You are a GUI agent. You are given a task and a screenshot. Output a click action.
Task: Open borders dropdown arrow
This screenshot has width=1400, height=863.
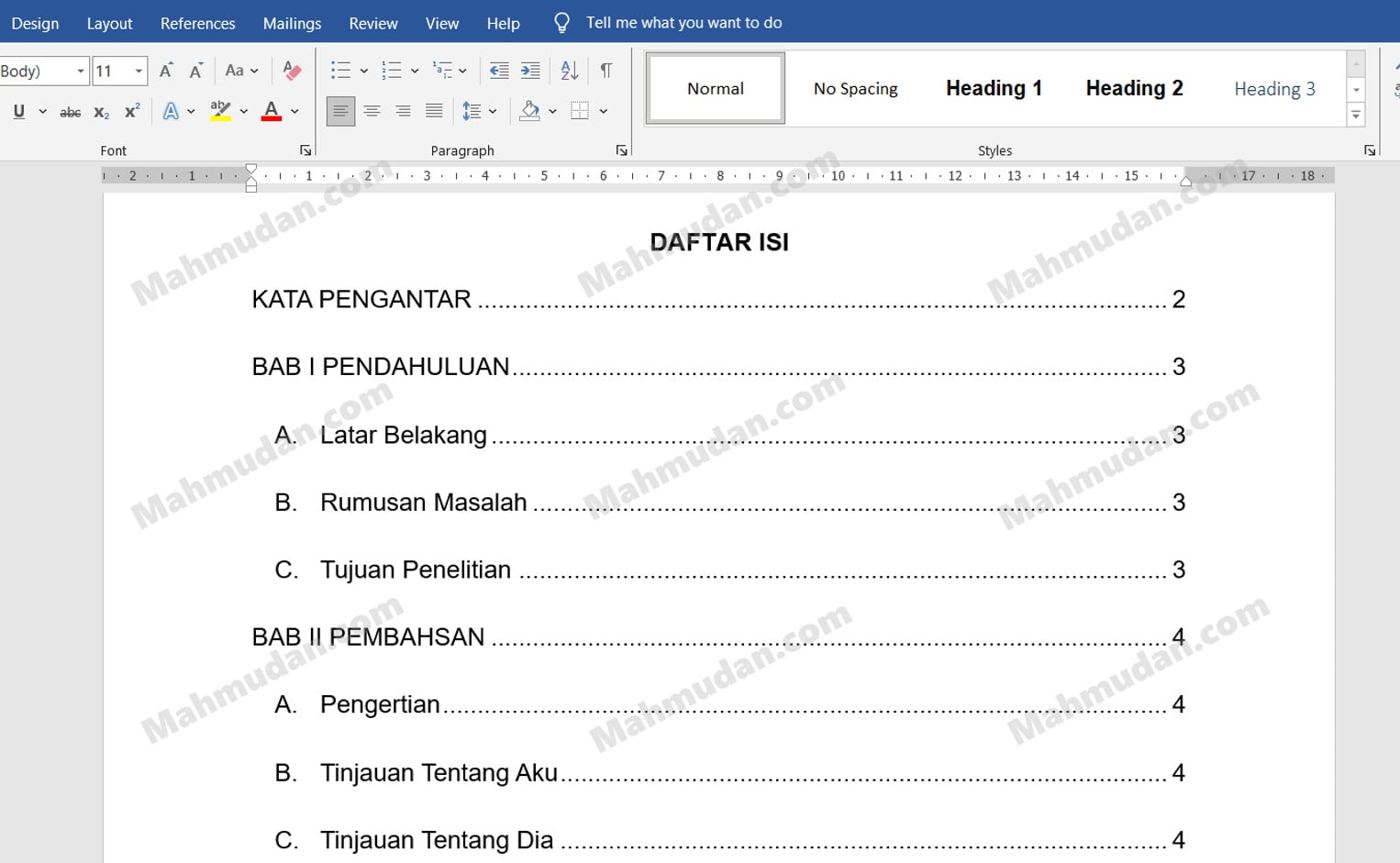tap(604, 112)
